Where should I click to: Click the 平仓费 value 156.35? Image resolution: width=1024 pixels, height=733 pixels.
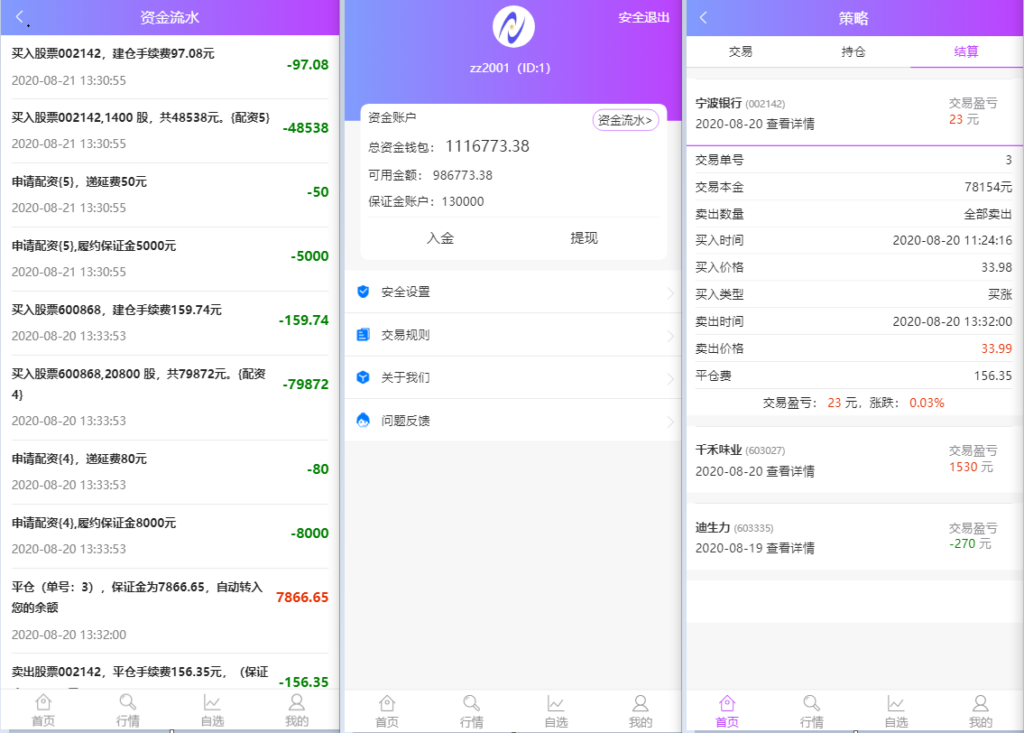(x=993, y=376)
